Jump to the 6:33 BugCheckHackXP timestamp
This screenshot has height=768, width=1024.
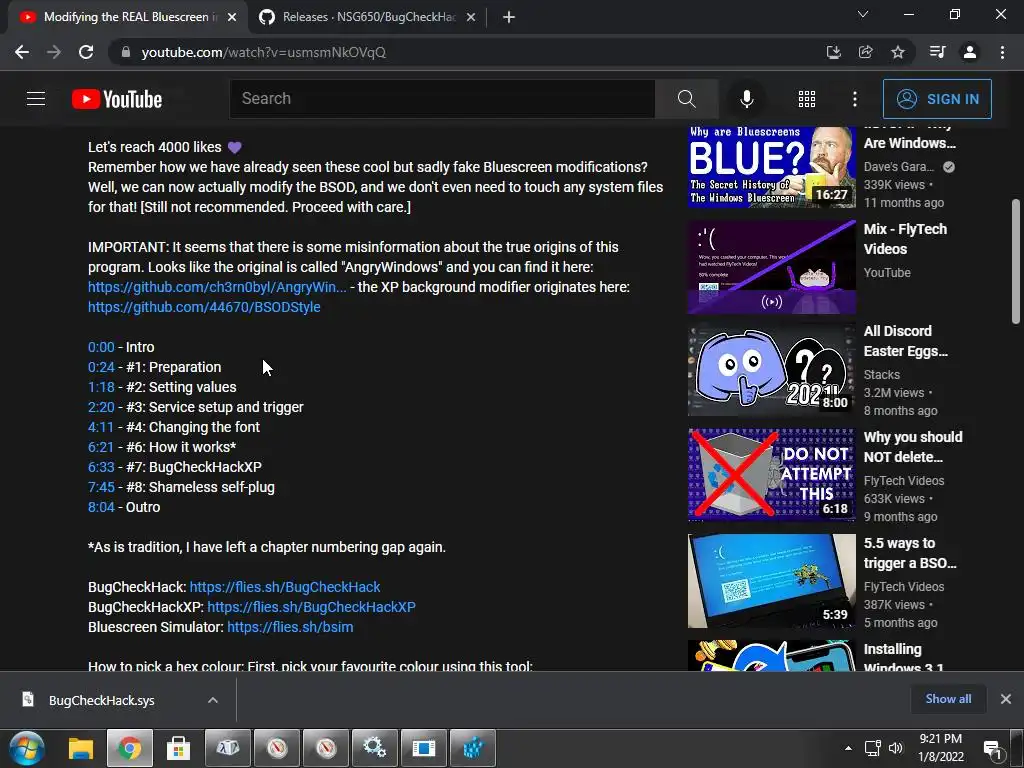(101, 467)
